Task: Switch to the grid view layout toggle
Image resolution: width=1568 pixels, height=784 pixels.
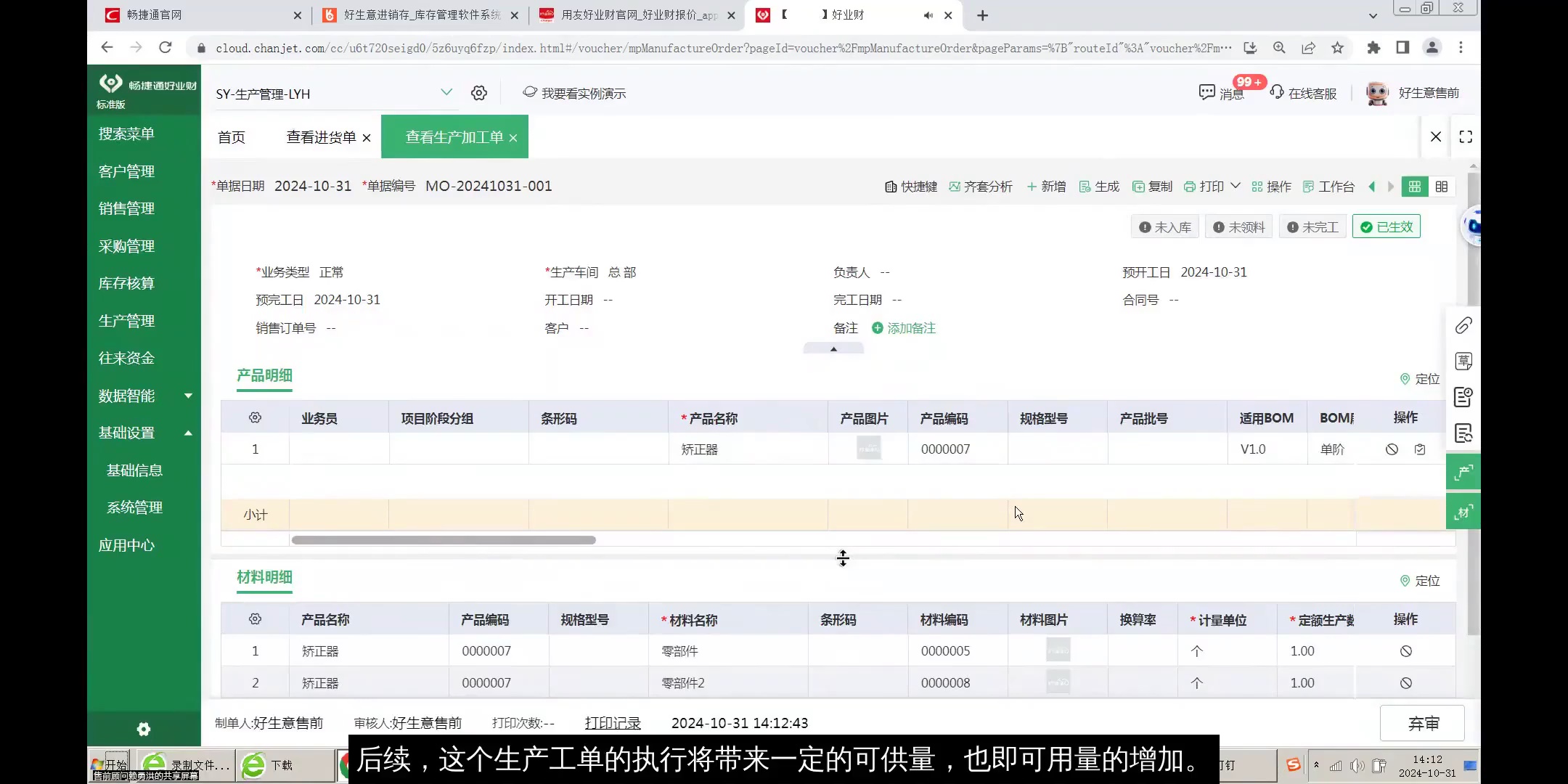Action: (x=1413, y=187)
